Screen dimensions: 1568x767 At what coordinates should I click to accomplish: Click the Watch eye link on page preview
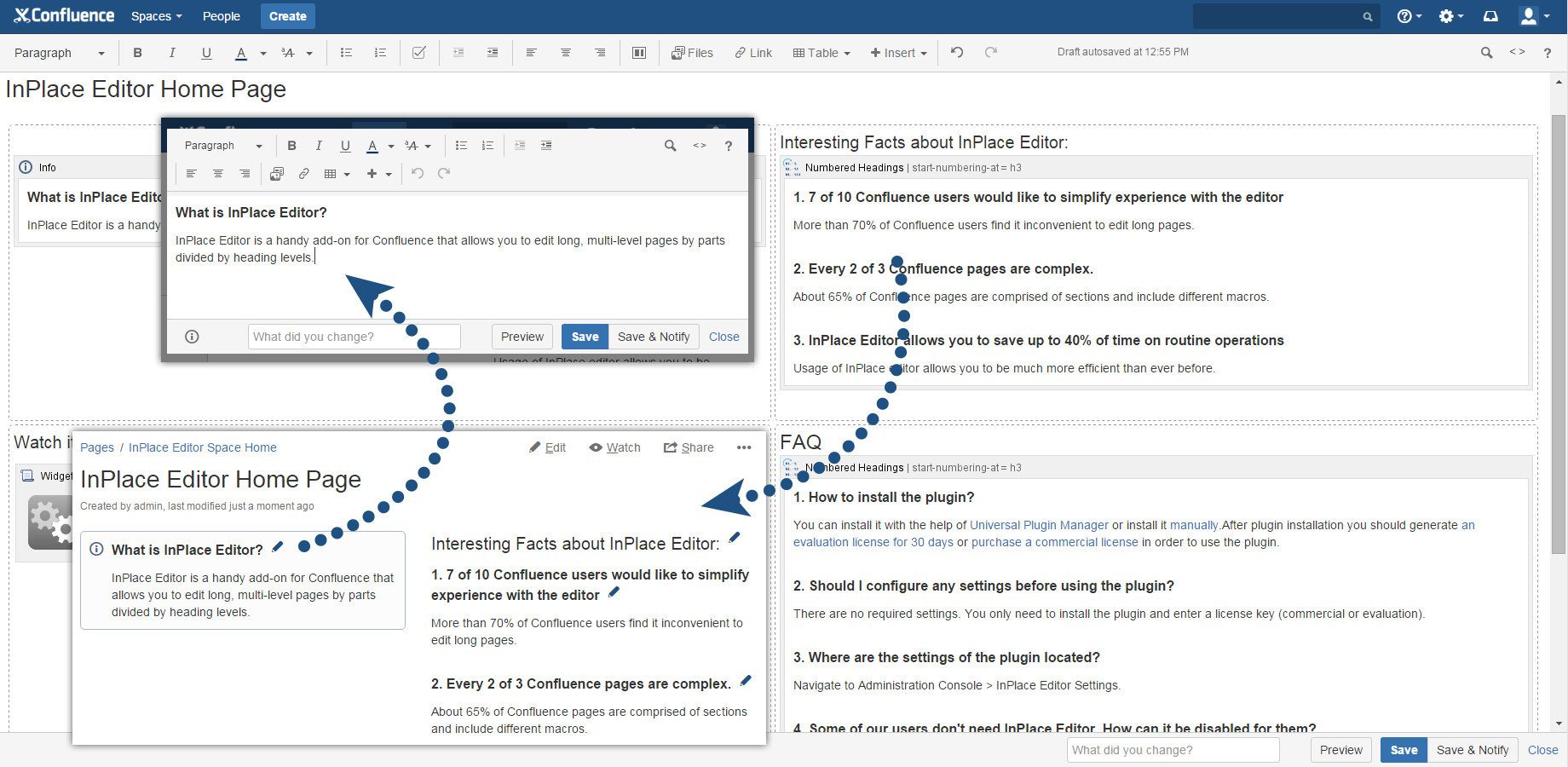coord(614,447)
